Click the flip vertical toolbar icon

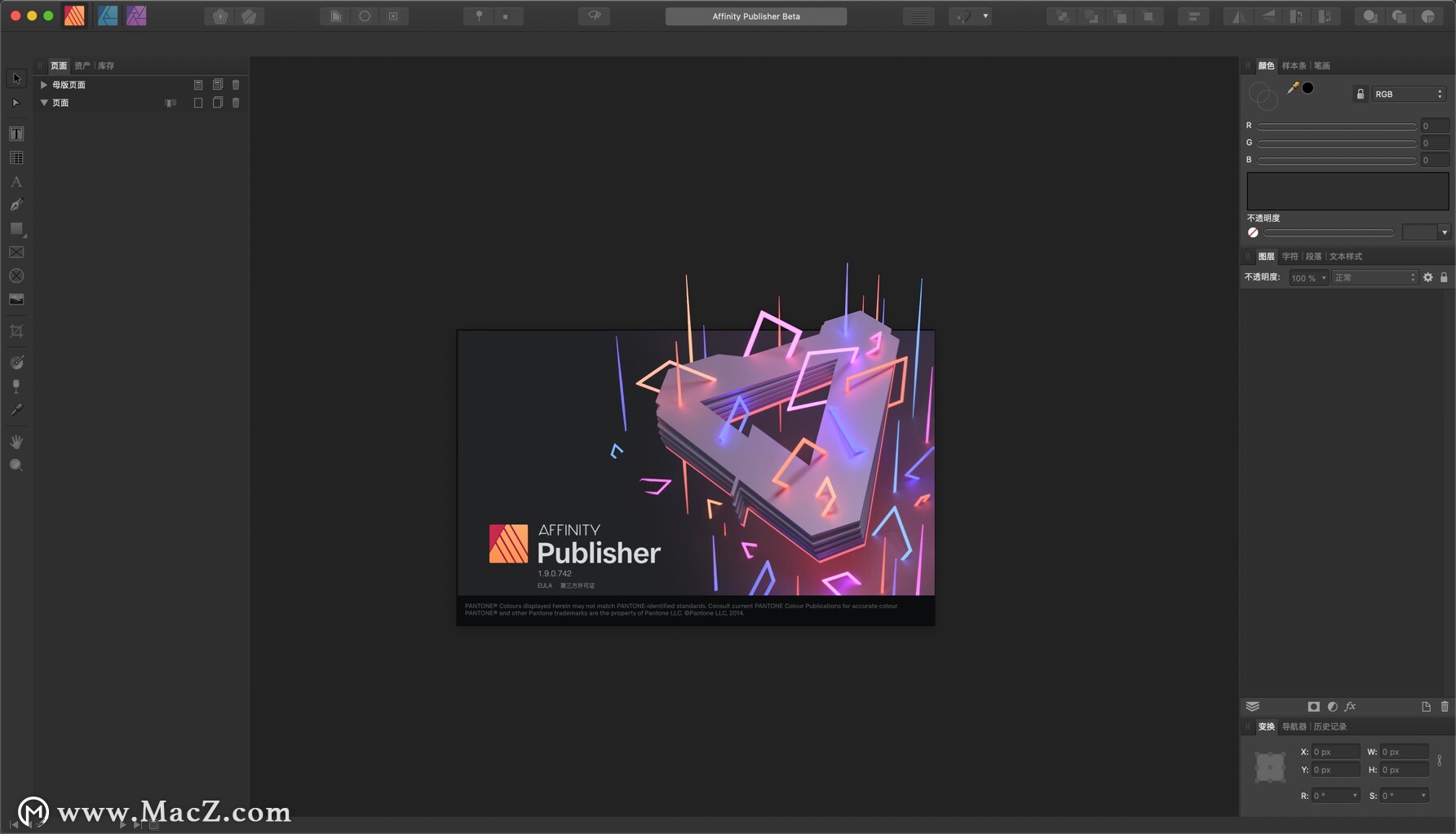pyautogui.click(x=1268, y=16)
